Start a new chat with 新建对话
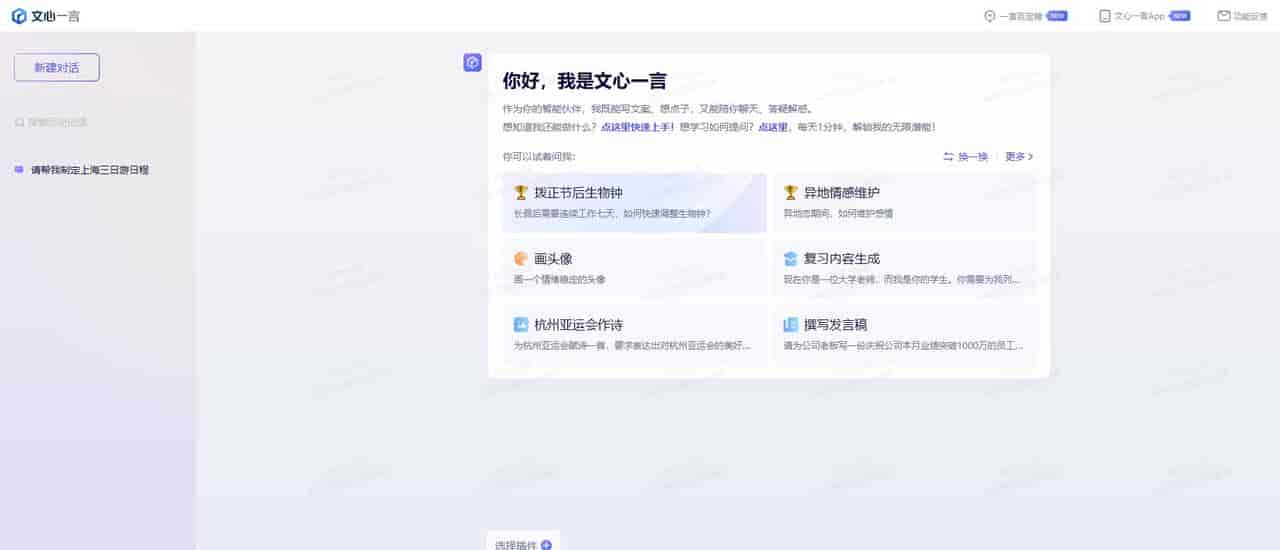Screen dimensions: 1280x550 pos(57,67)
